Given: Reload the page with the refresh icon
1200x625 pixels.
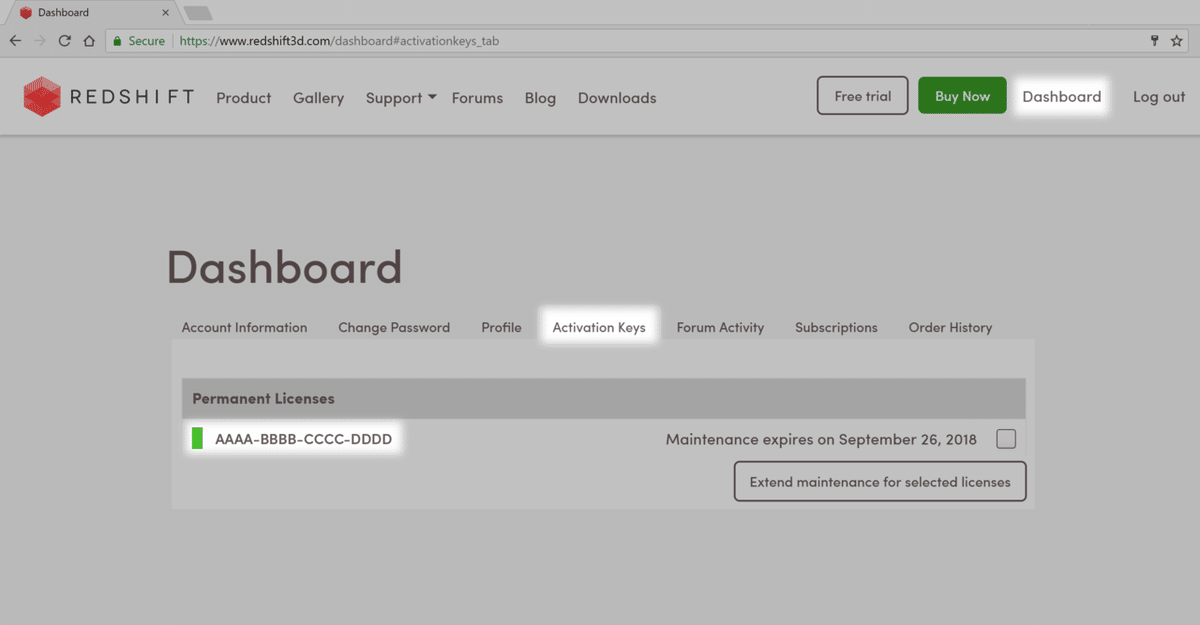Looking at the screenshot, I should point(65,41).
